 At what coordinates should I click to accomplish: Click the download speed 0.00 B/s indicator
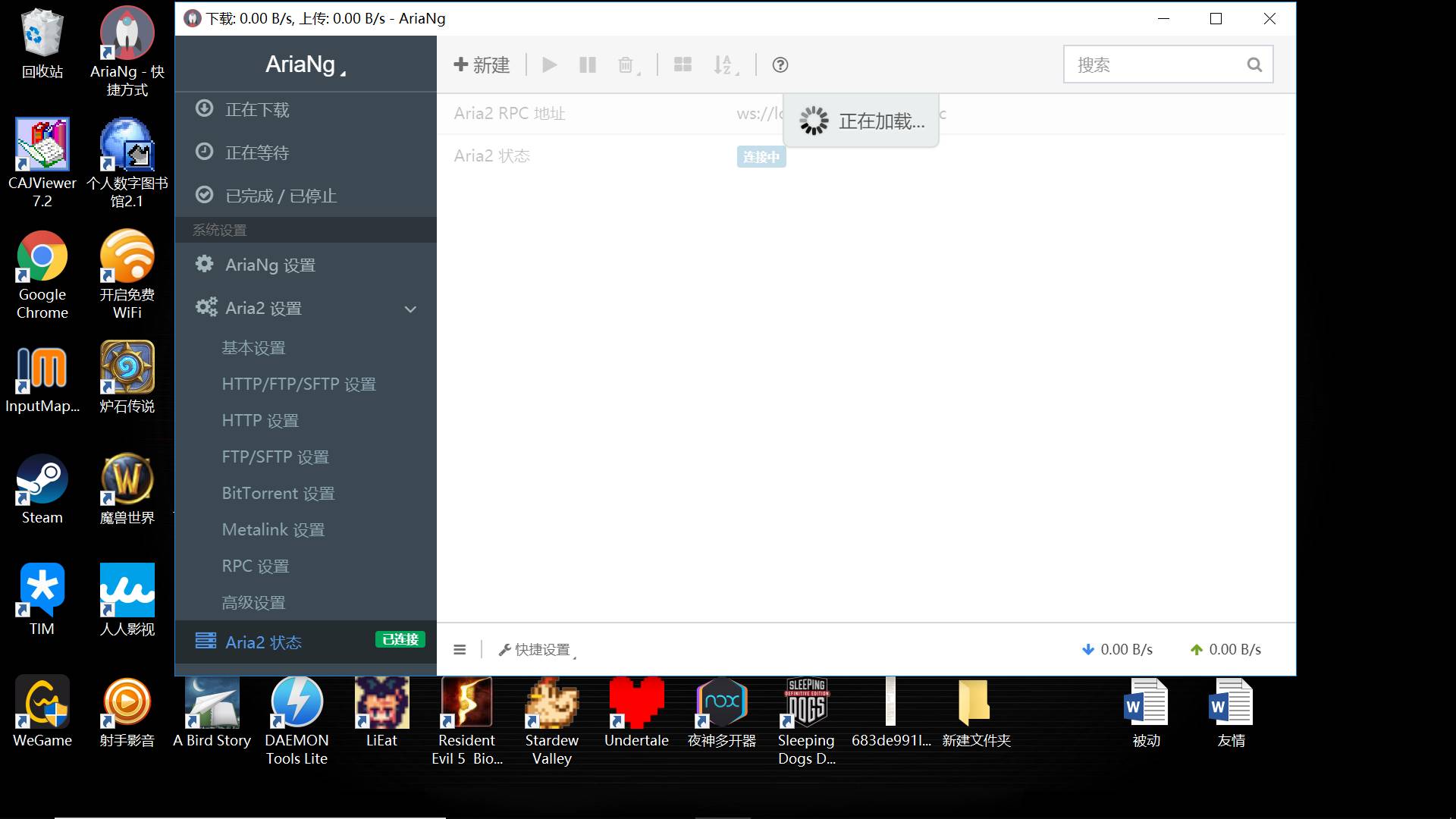(x=1117, y=650)
